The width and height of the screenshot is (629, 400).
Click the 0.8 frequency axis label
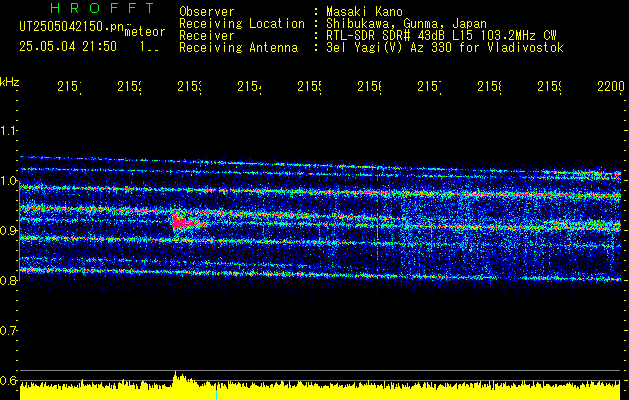click(x=9, y=280)
